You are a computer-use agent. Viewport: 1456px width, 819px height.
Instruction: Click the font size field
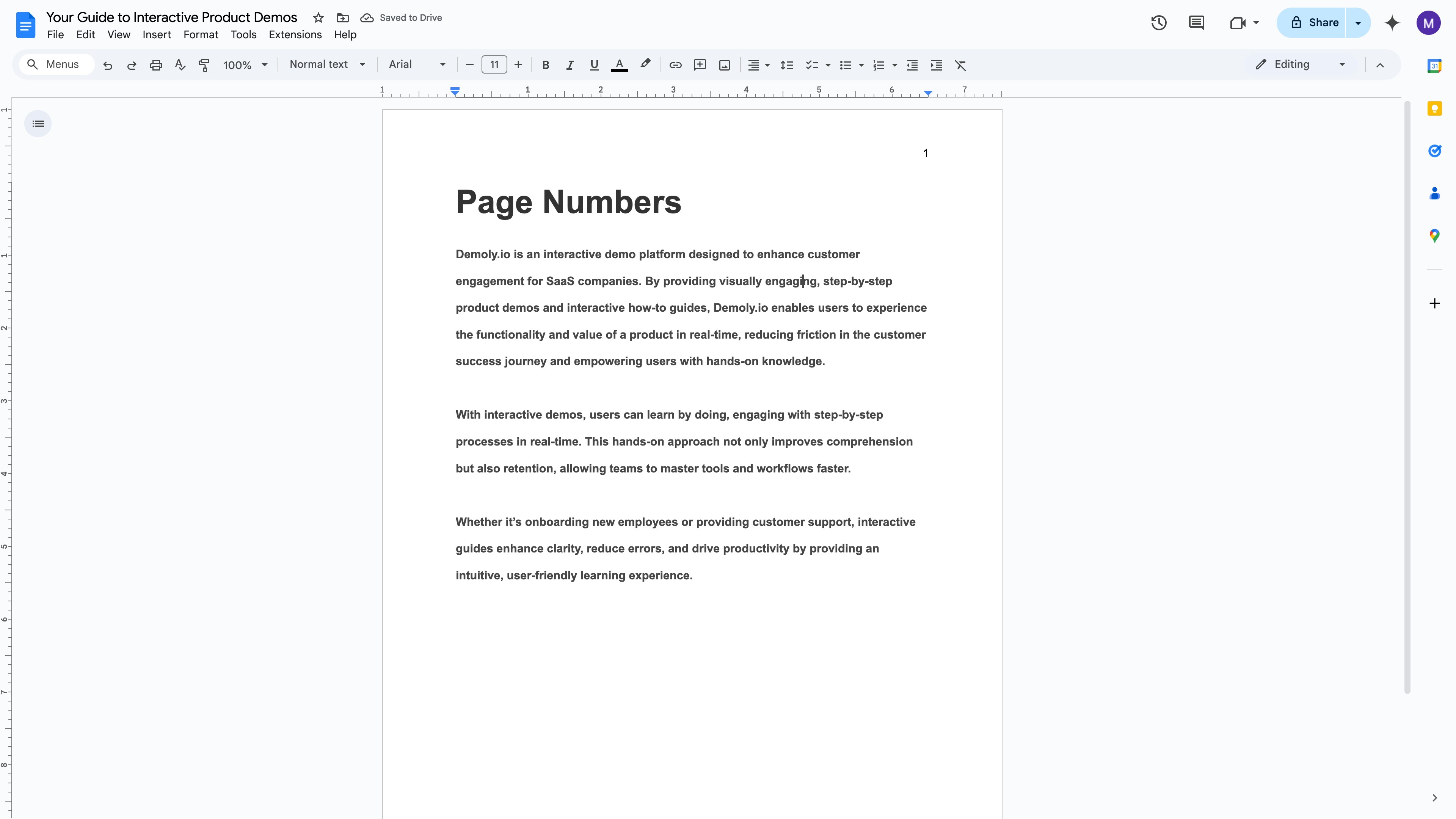[494, 64]
